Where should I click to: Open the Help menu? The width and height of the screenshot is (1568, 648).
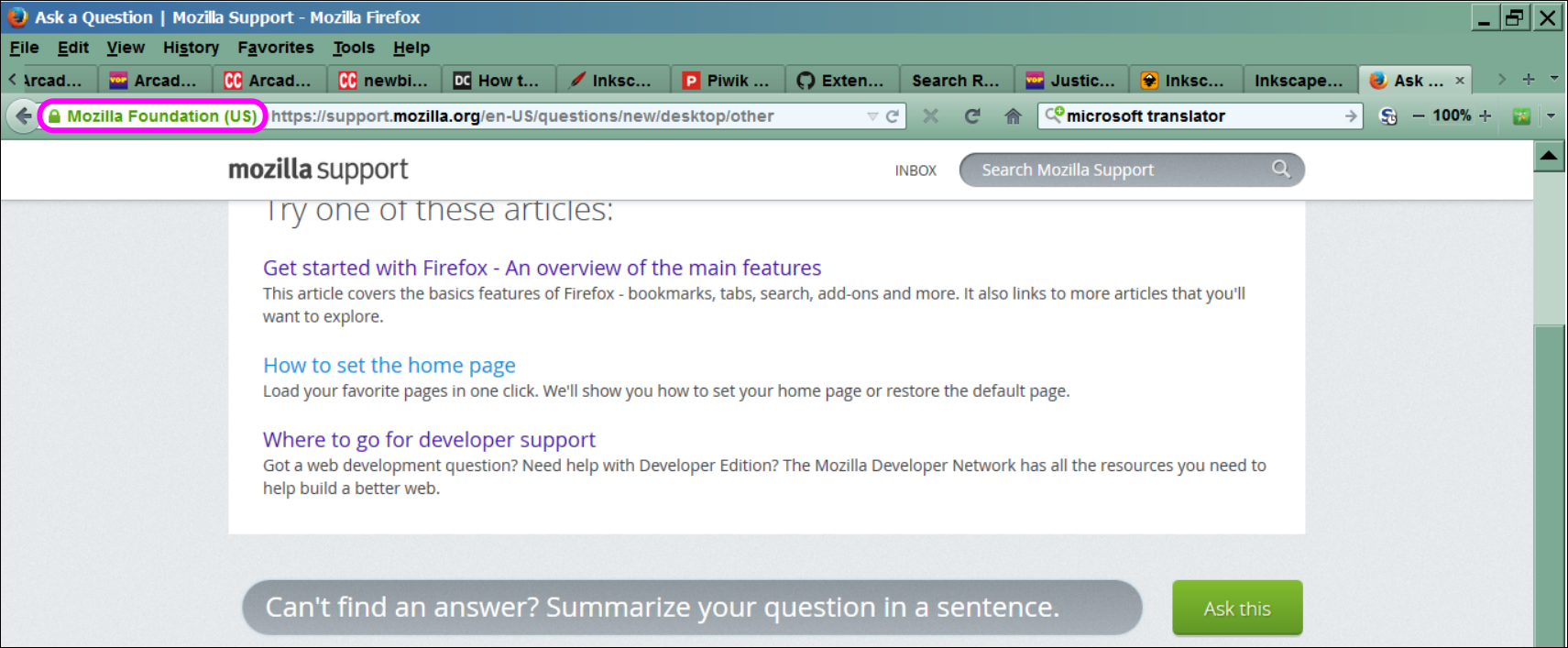pyautogui.click(x=411, y=48)
